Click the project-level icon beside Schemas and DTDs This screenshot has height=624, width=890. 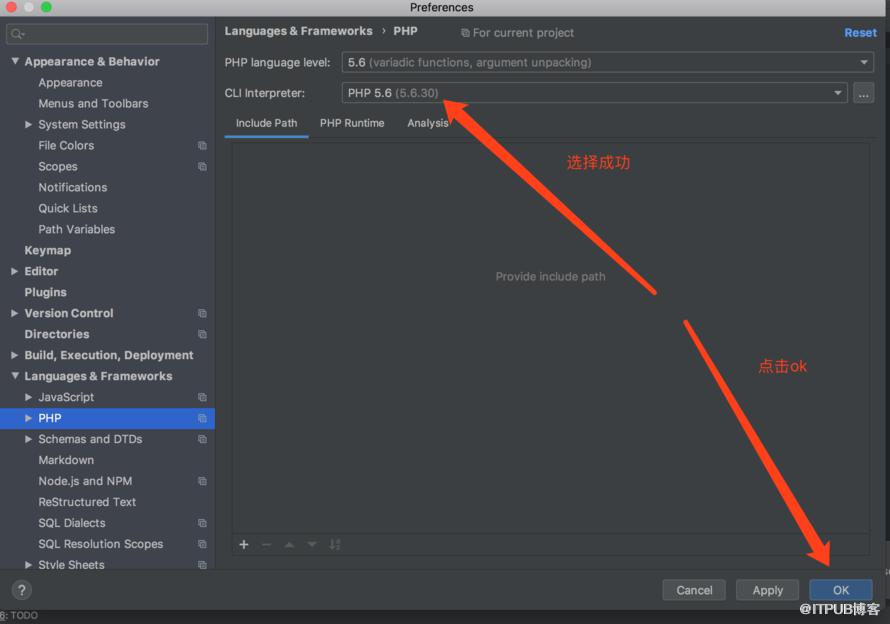pos(202,439)
